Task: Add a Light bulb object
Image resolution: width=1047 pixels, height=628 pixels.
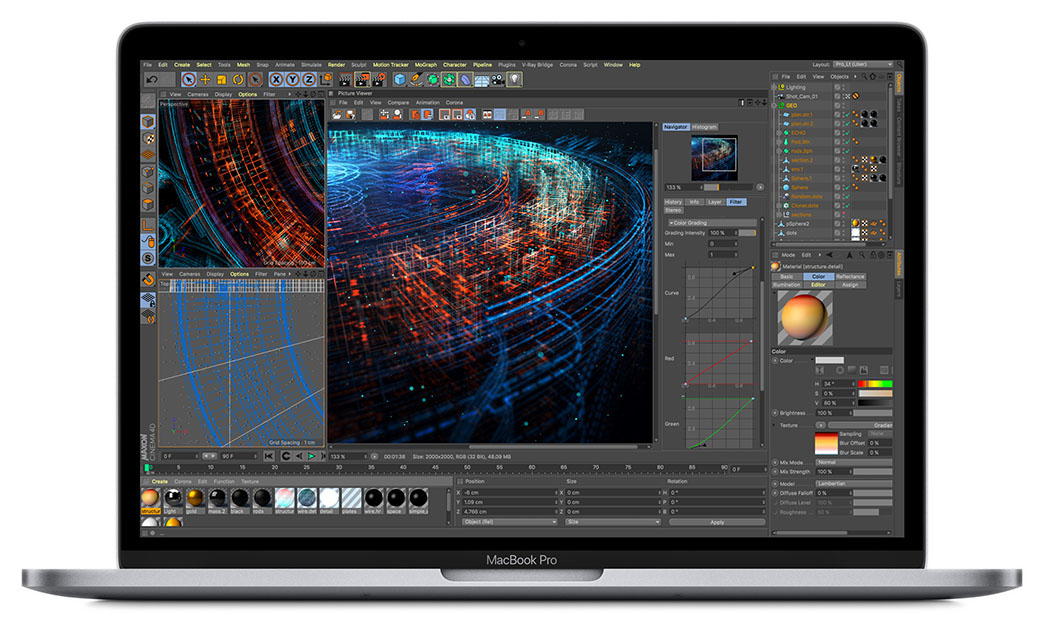Action: point(514,79)
